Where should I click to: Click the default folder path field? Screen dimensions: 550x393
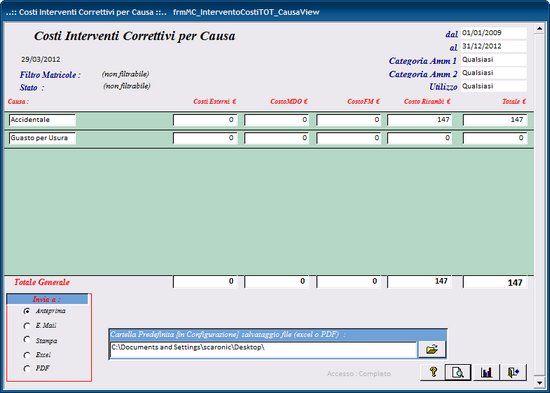(263, 350)
